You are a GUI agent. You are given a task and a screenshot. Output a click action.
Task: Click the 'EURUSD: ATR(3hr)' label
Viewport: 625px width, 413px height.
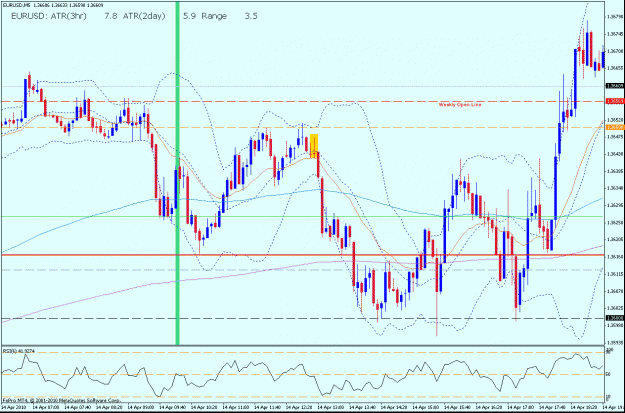[x=49, y=16]
